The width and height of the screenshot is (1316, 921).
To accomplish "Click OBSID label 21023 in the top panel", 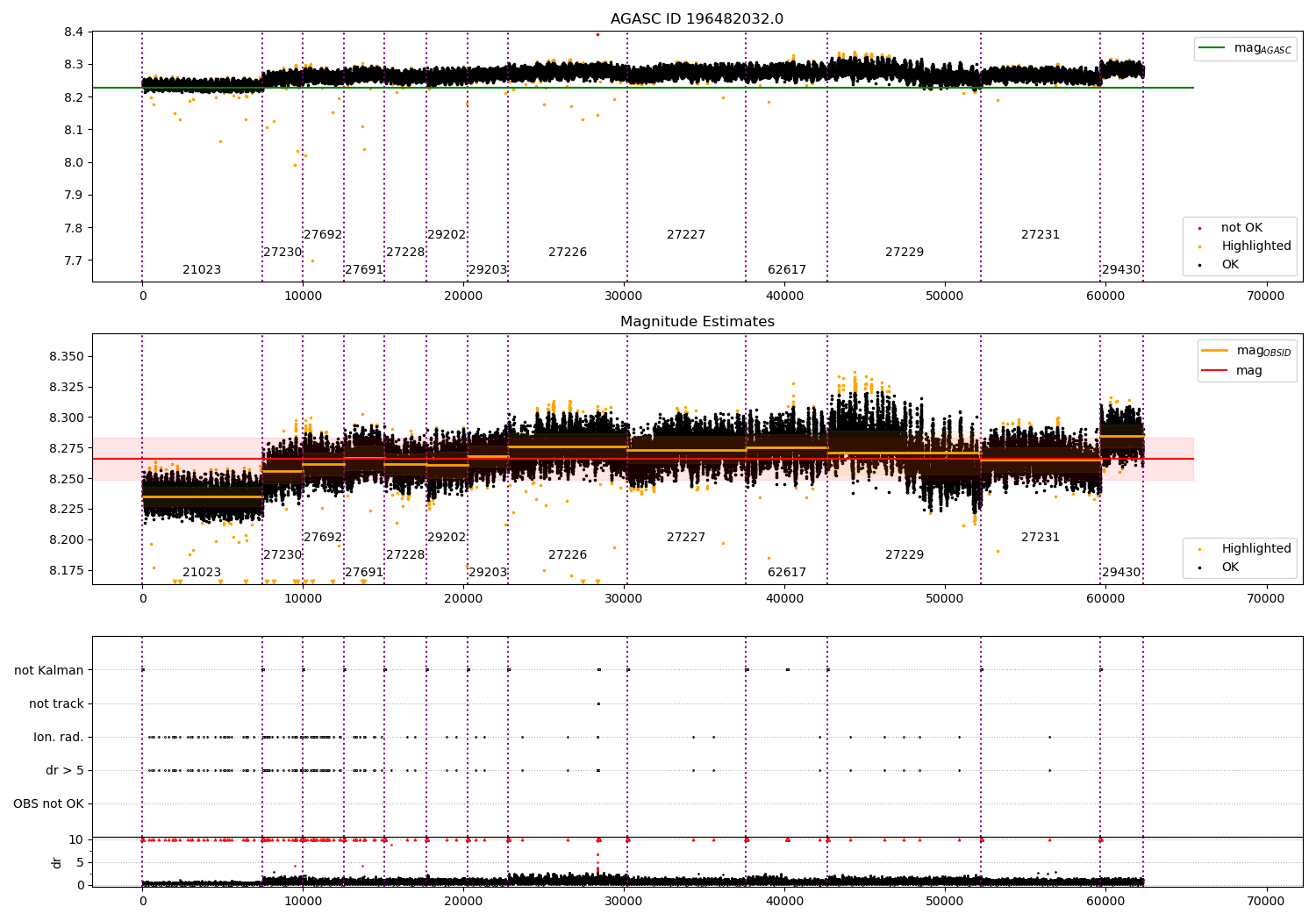I will click(x=202, y=270).
